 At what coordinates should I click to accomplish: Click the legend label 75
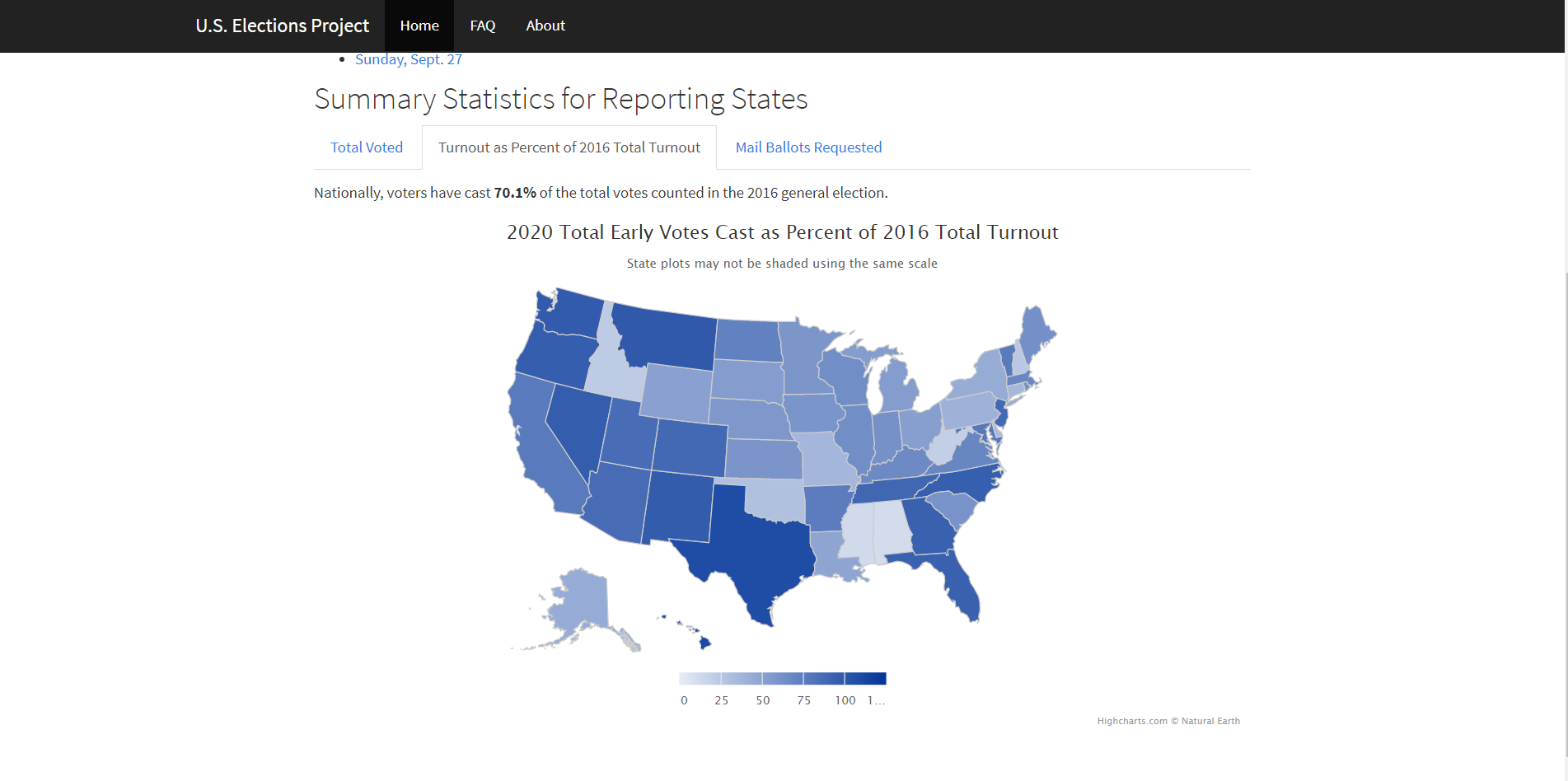[804, 700]
